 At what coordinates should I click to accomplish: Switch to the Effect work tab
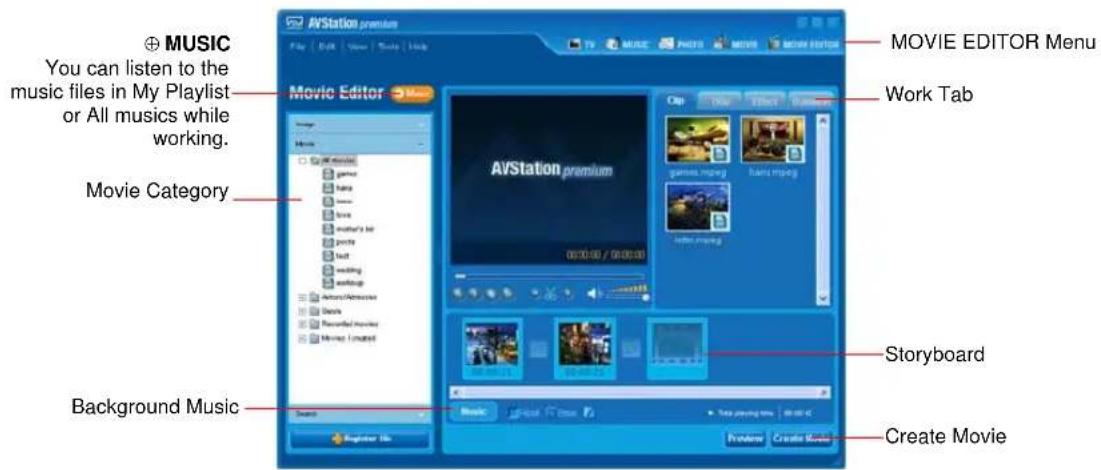pos(765,102)
